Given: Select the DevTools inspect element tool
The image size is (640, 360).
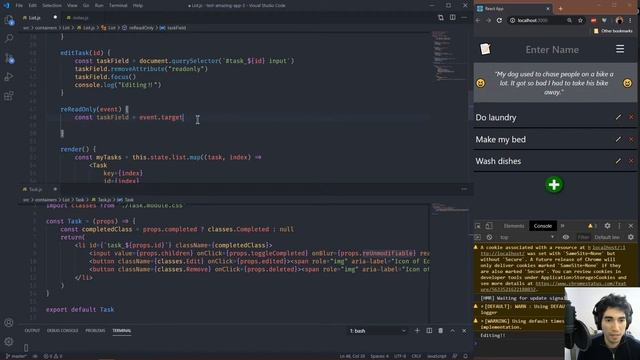Looking at the screenshot, I should pyautogui.click(x=478, y=226).
